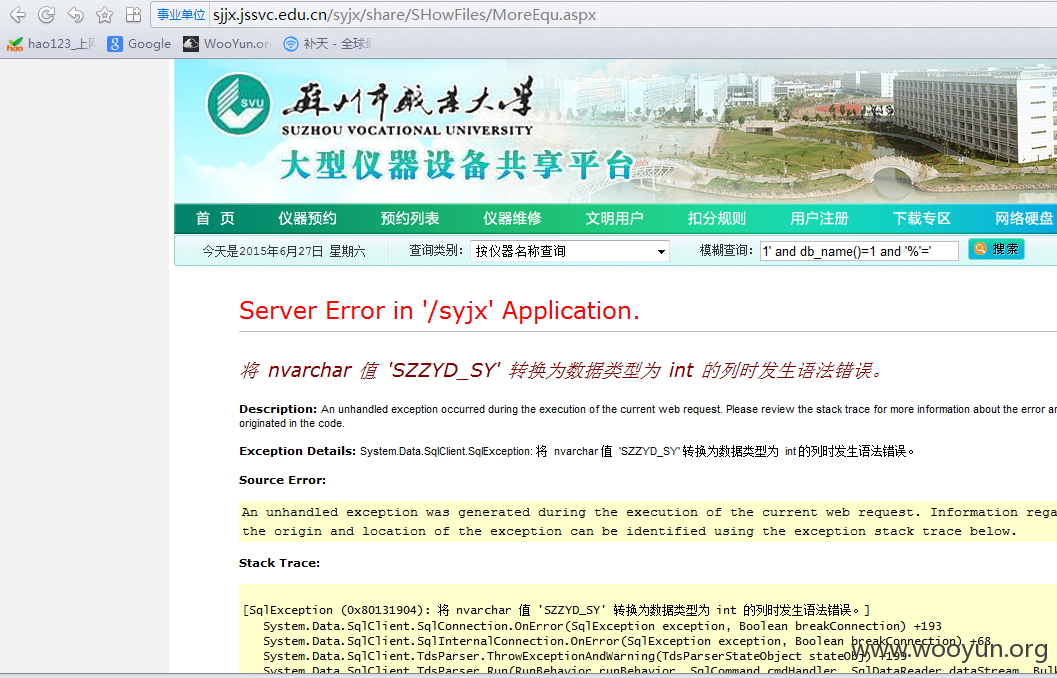Open the WooYun.org bookmark

pos(227,44)
